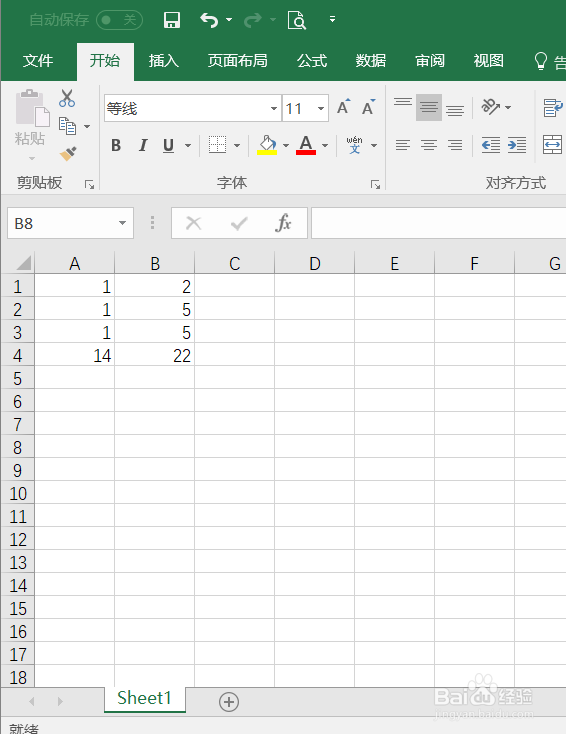
Task: Click the phonetic guide wén icon
Action: click(354, 145)
